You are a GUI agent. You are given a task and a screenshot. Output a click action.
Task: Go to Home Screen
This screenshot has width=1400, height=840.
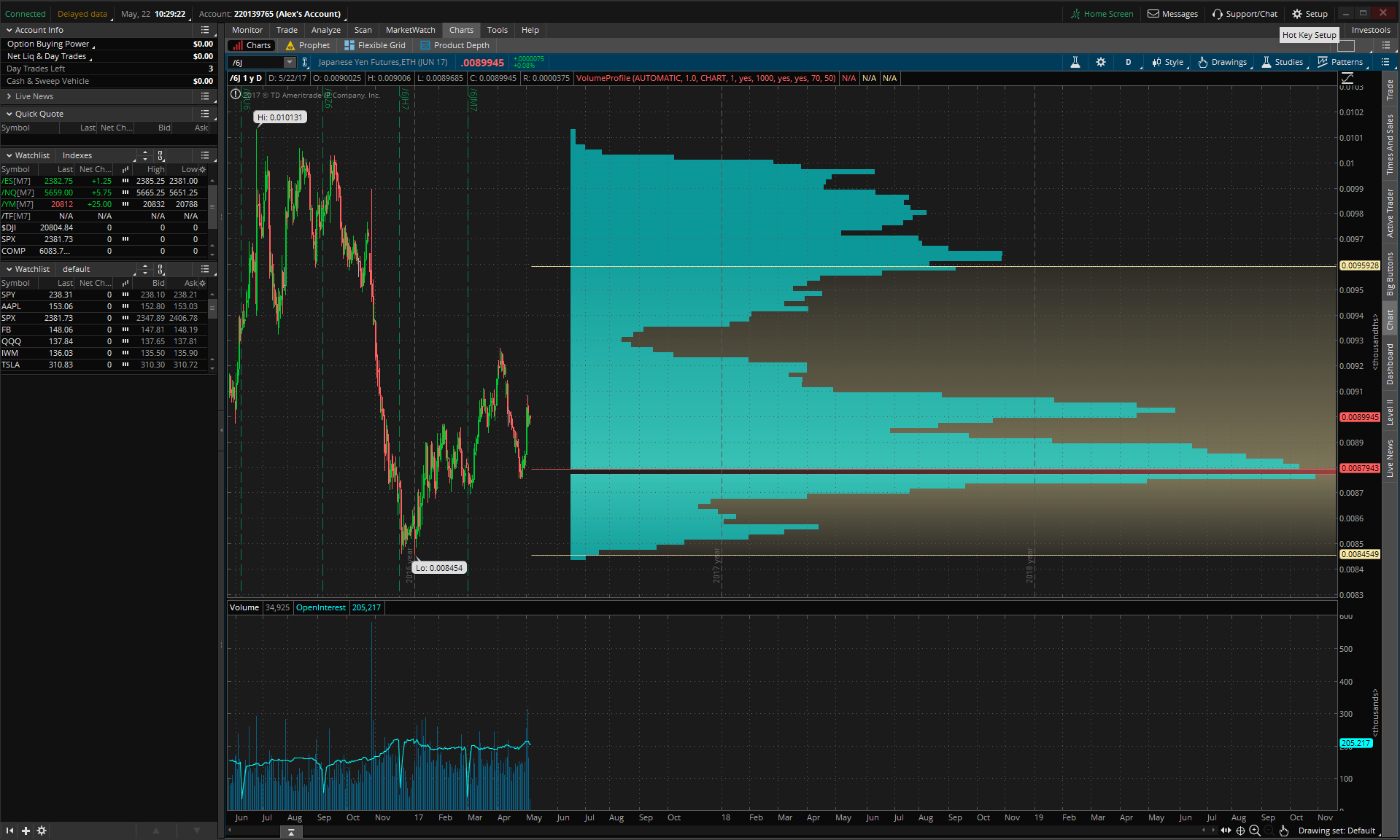(x=1102, y=14)
